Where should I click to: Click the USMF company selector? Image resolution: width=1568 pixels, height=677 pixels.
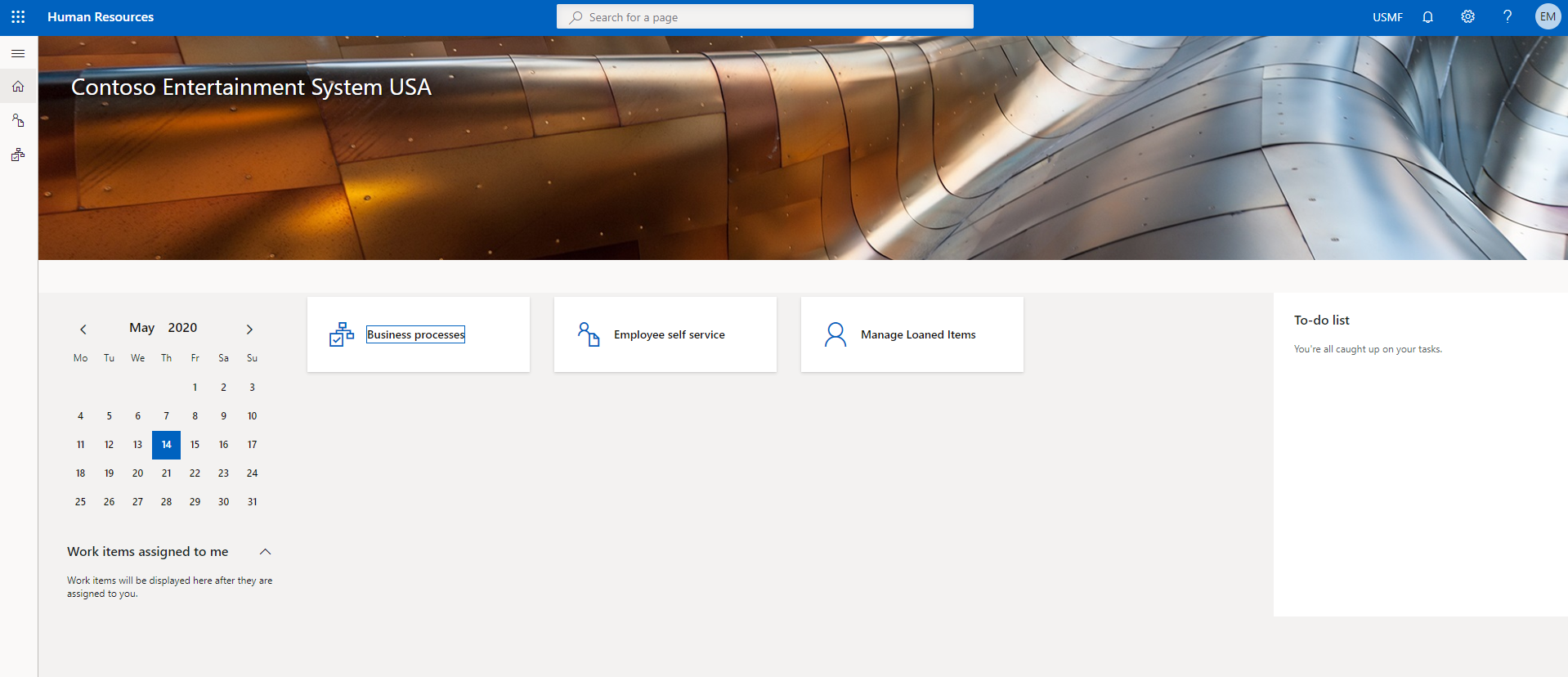pos(1387,17)
